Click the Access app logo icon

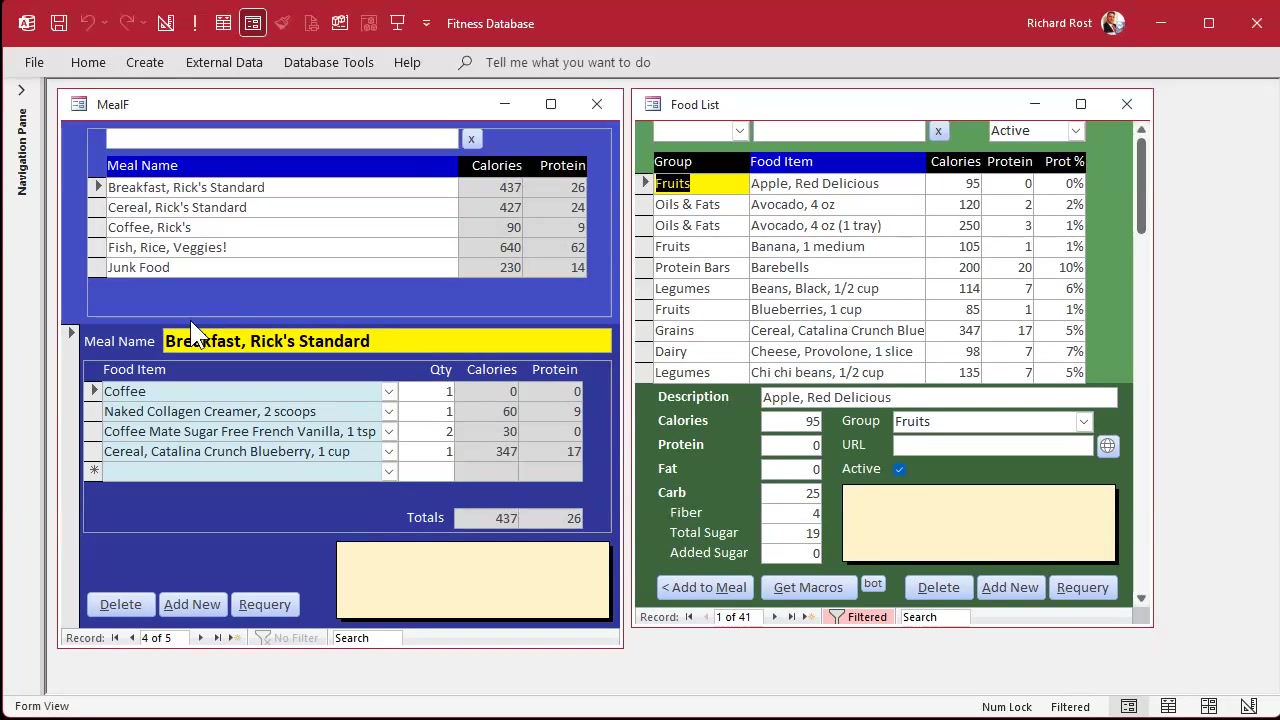click(26, 23)
